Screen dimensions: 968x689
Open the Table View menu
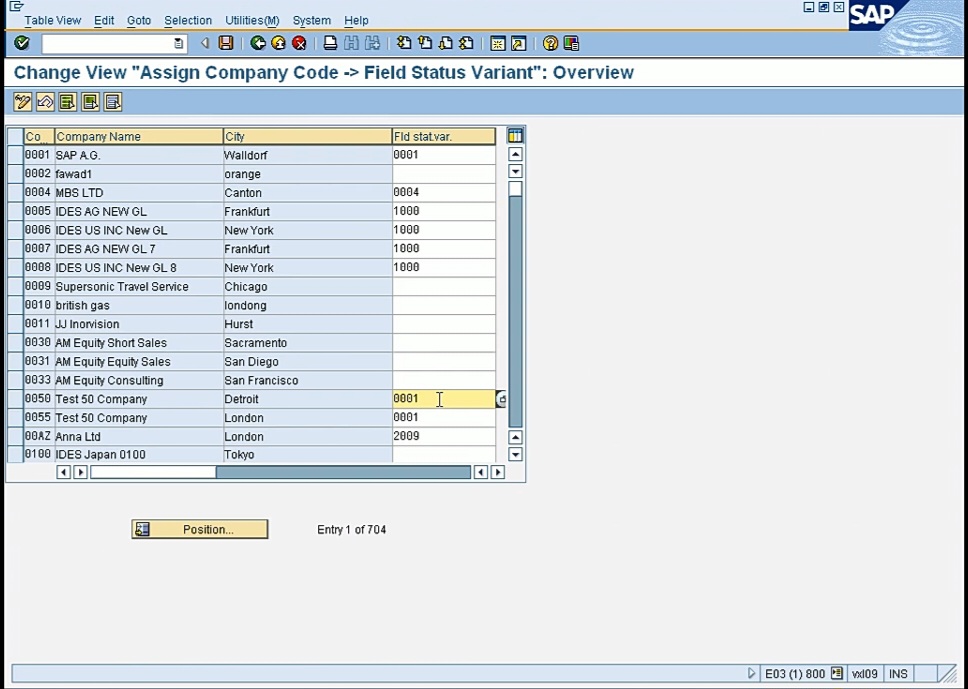click(x=52, y=20)
